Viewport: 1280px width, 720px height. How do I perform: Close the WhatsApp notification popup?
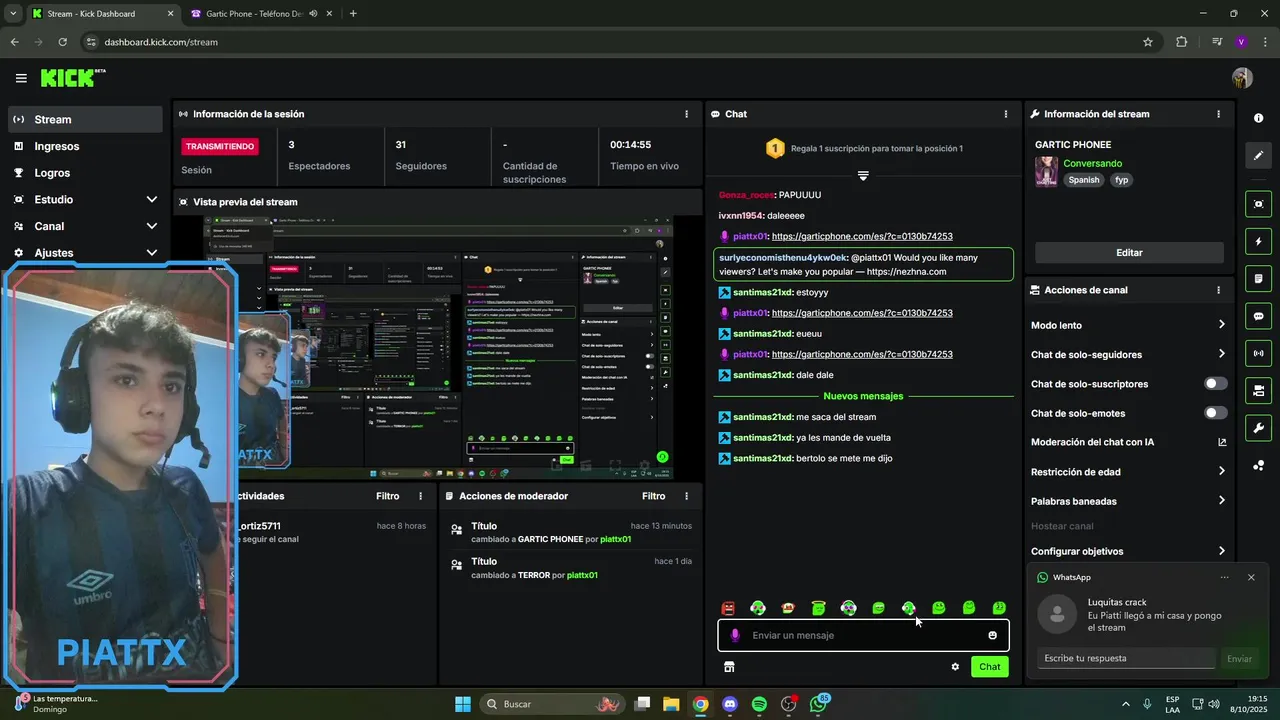point(1251,577)
